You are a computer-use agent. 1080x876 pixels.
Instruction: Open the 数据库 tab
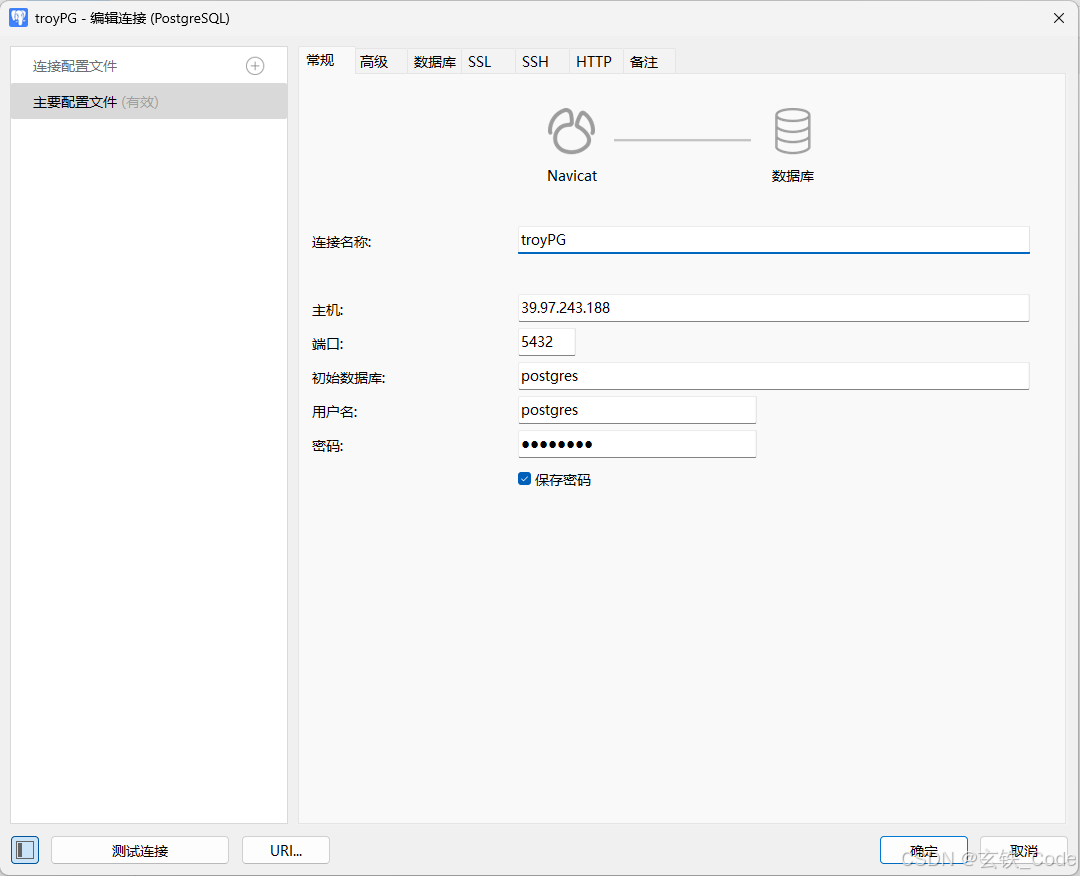click(435, 61)
